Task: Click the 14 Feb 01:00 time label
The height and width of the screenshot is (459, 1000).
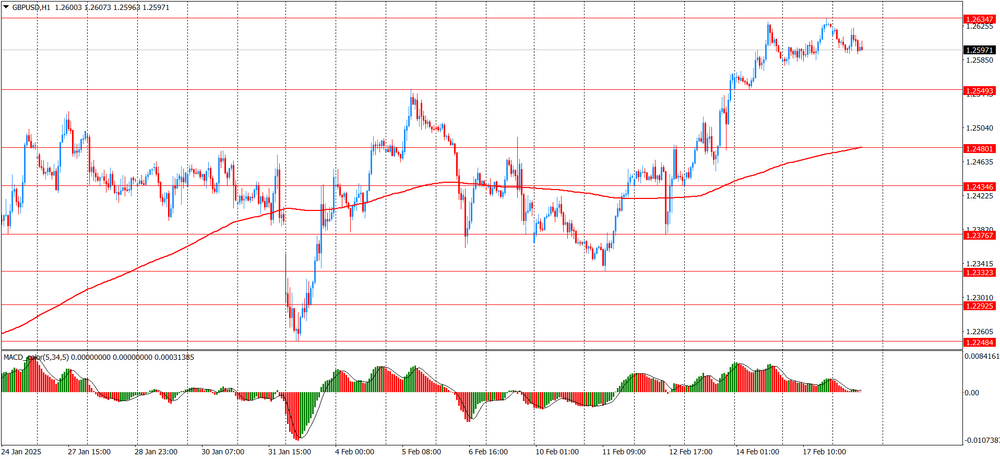Action: [x=758, y=452]
